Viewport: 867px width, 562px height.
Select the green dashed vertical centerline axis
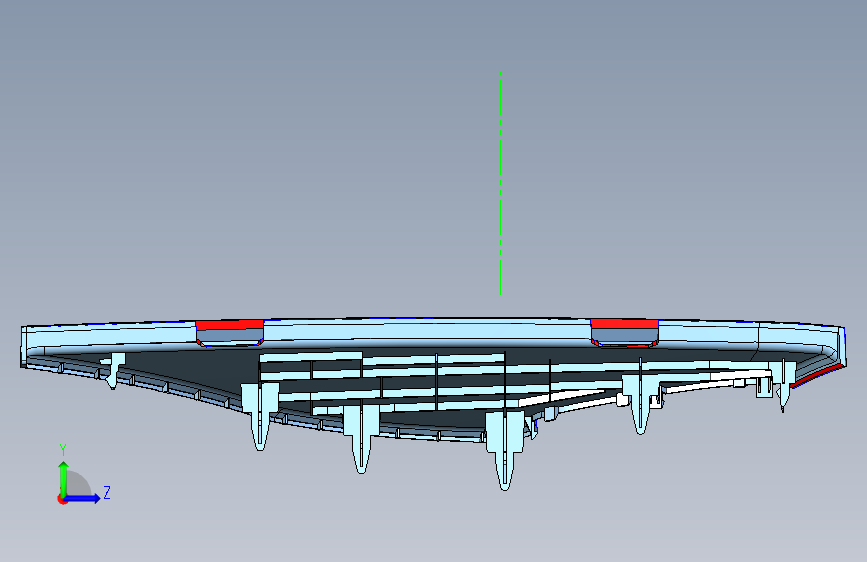[500, 184]
